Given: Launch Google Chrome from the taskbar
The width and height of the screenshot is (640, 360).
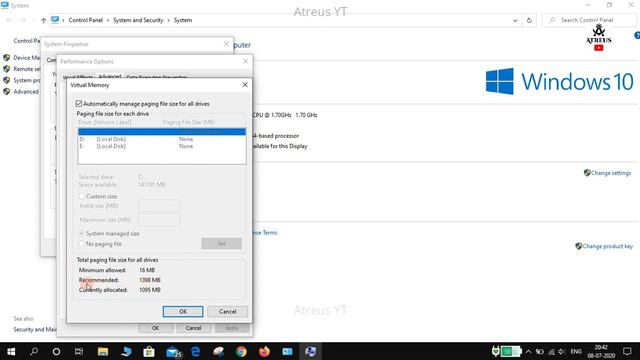Looking at the screenshot, I should pyautogui.click(x=241, y=351).
